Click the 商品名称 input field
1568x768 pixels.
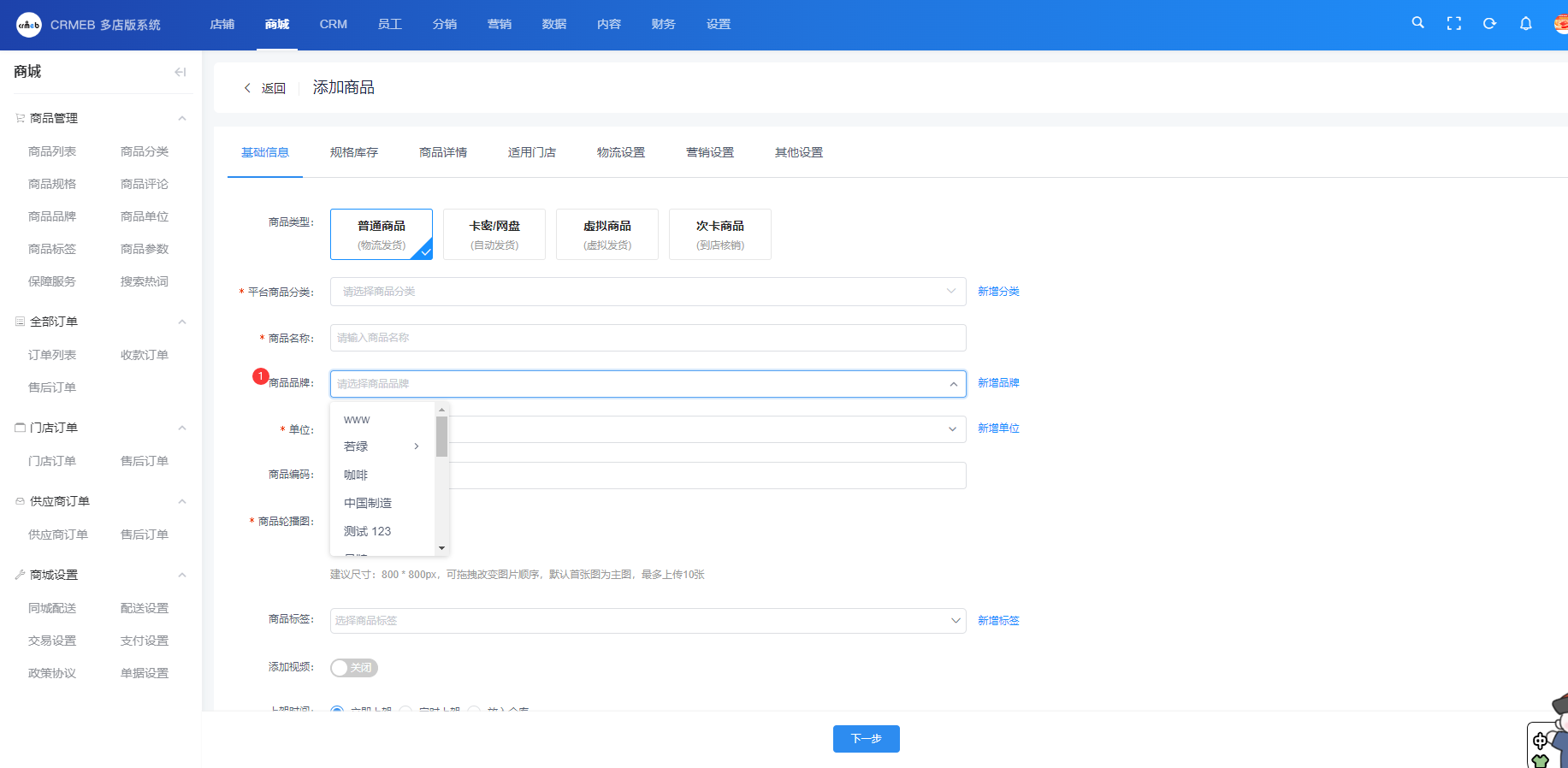648,338
